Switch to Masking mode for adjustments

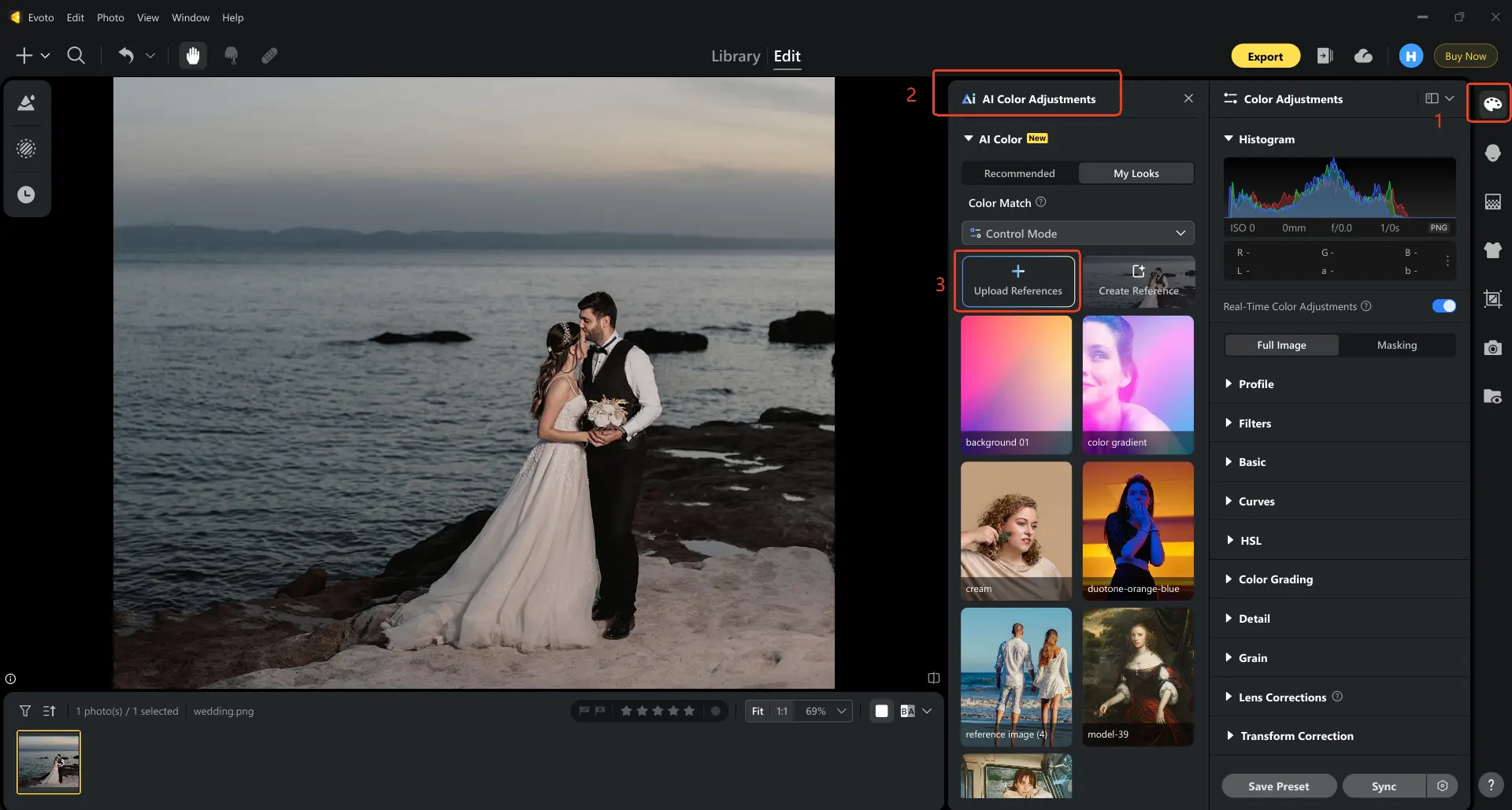coord(1397,345)
